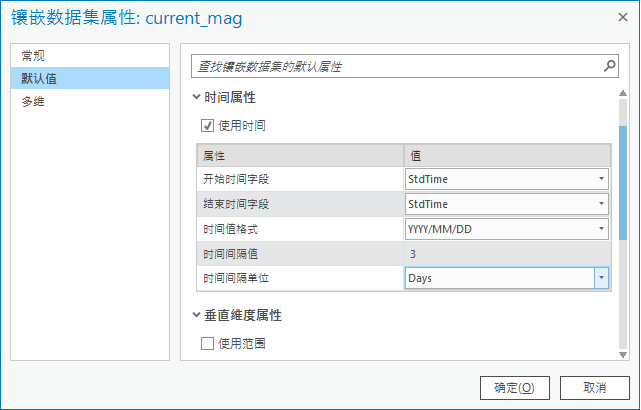Open the 时间值格式 dropdown
Image resolution: width=641 pixels, height=410 pixels.
(601, 229)
